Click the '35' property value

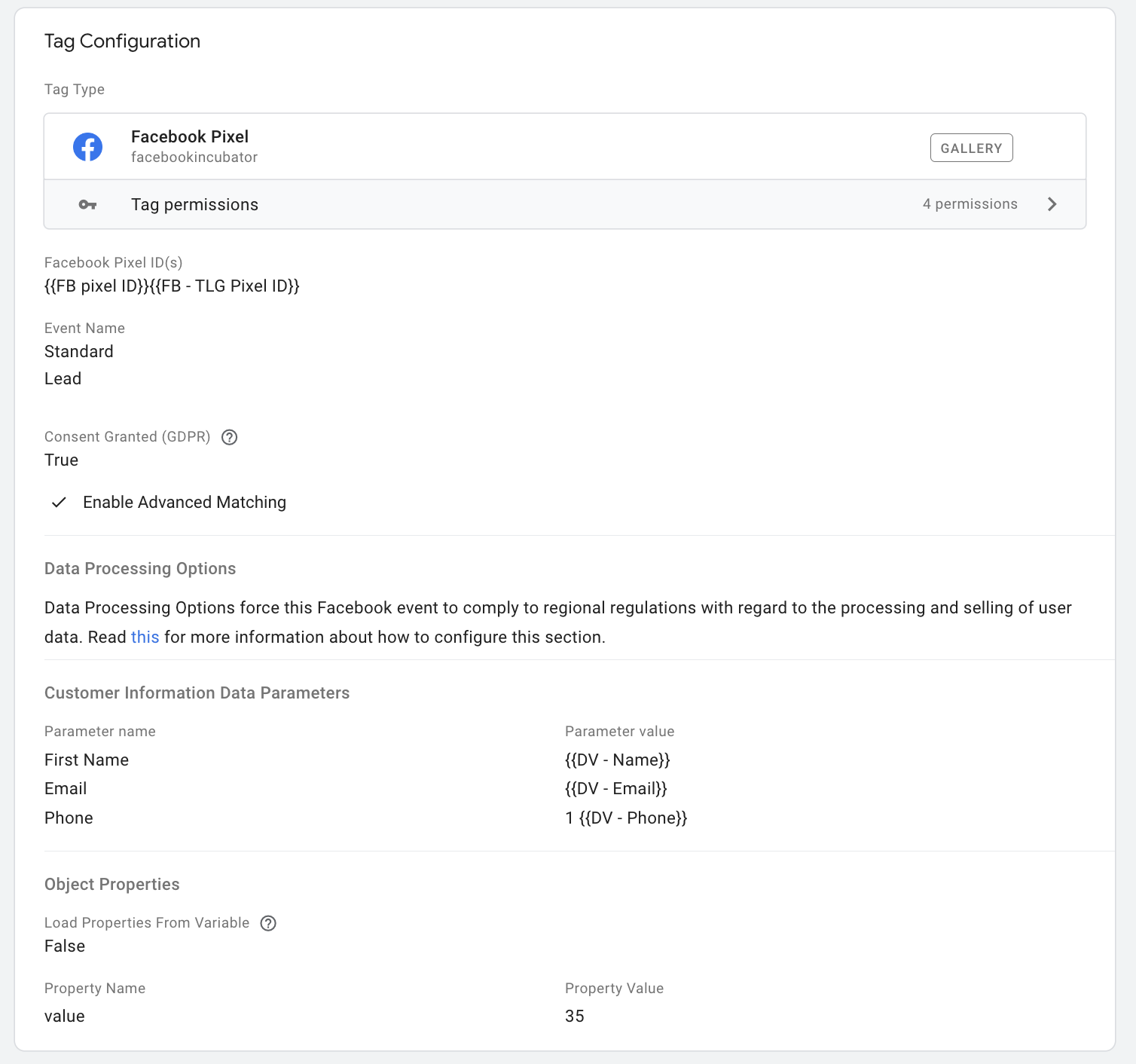(x=575, y=1017)
